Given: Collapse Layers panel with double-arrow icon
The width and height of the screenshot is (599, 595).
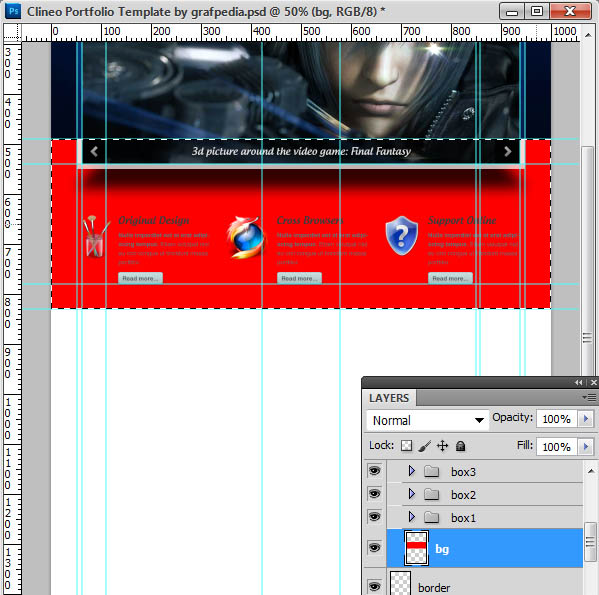Looking at the screenshot, I should pos(578,382).
